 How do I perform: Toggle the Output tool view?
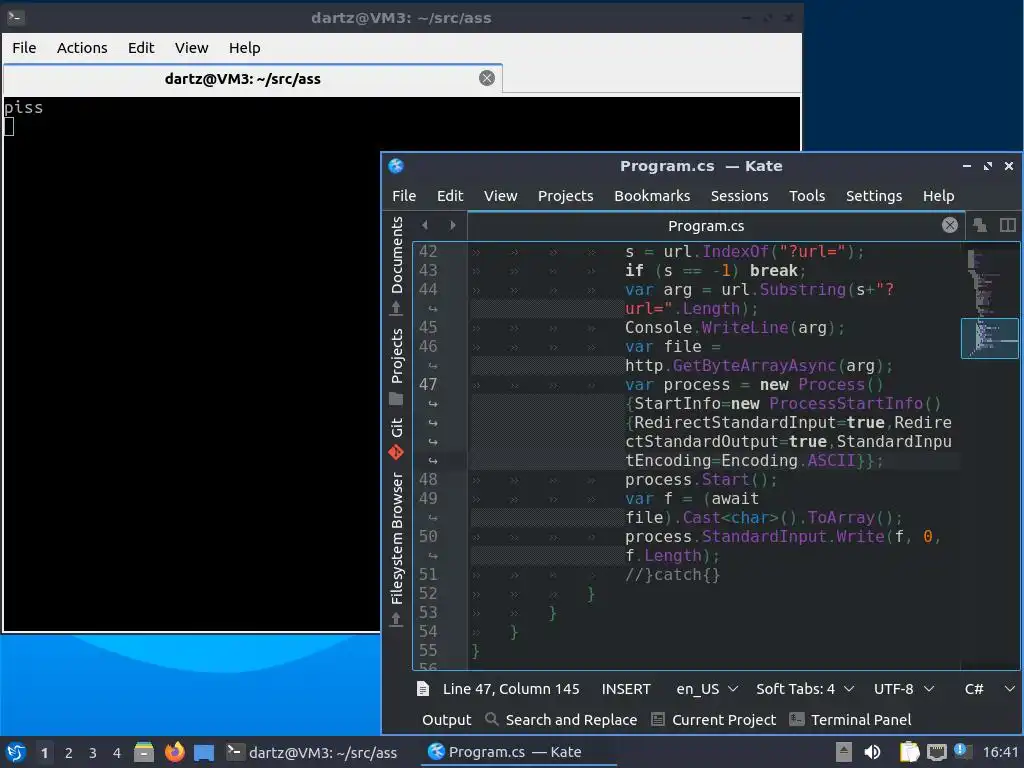pos(447,720)
